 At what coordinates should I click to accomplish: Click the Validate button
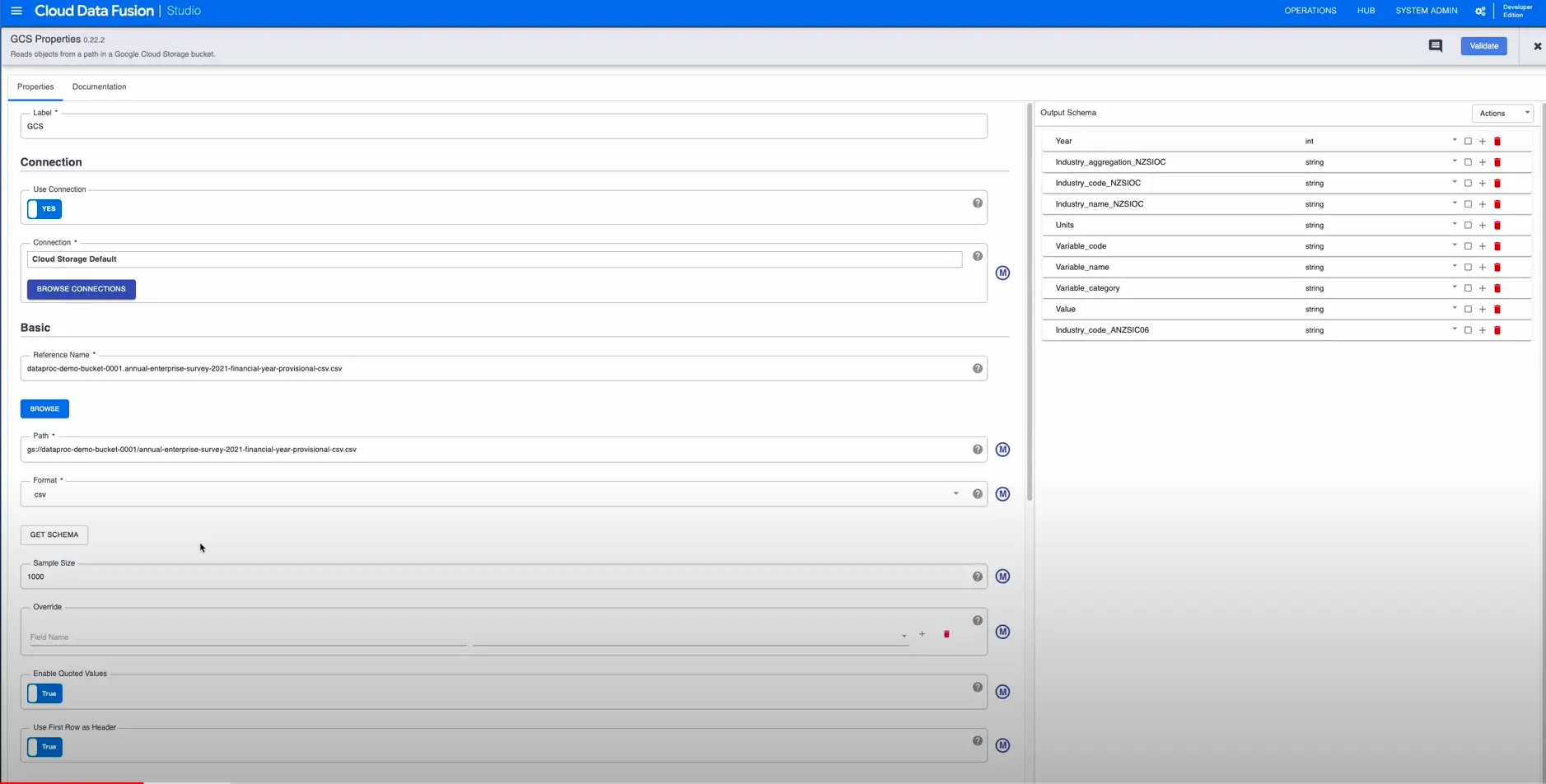point(1483,46)
